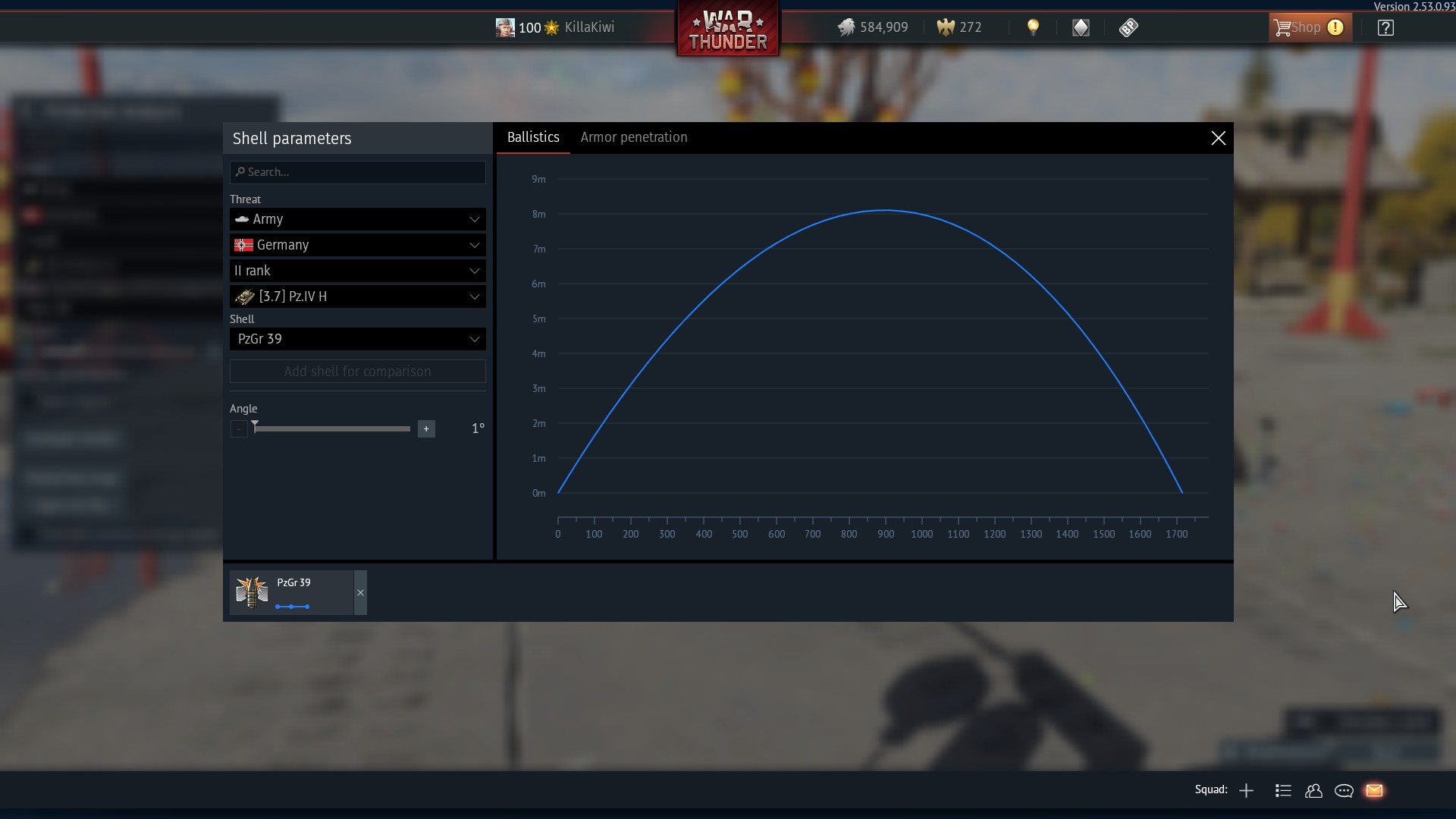Open the Shop button
This screenshot has height=819, width=1456.
[x=1310, y=27]
